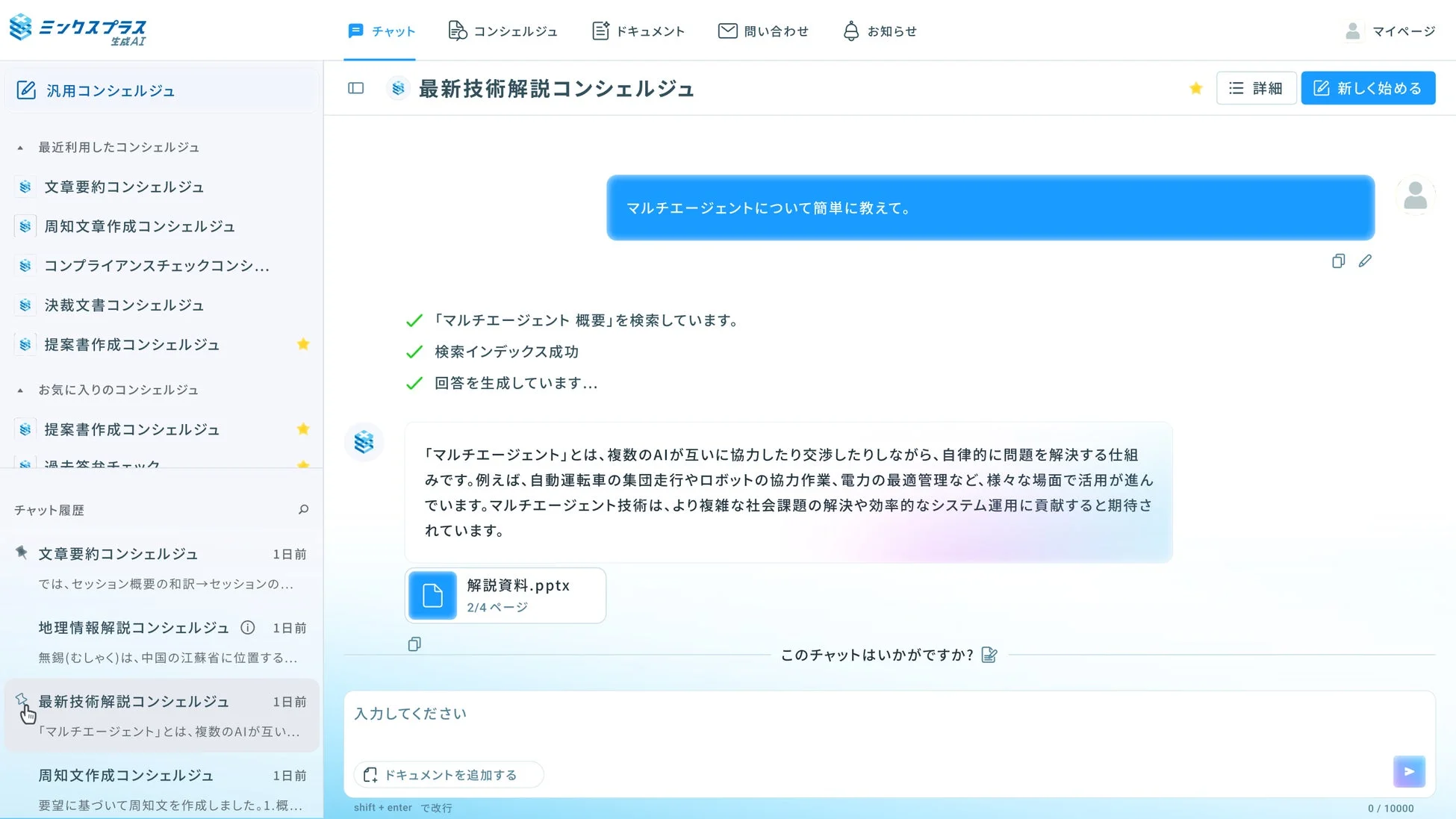The height and width of the screenshot is (819, 1456).
Task: Open the 解説資料.pptx attachment
Action: tap(505, 595)
